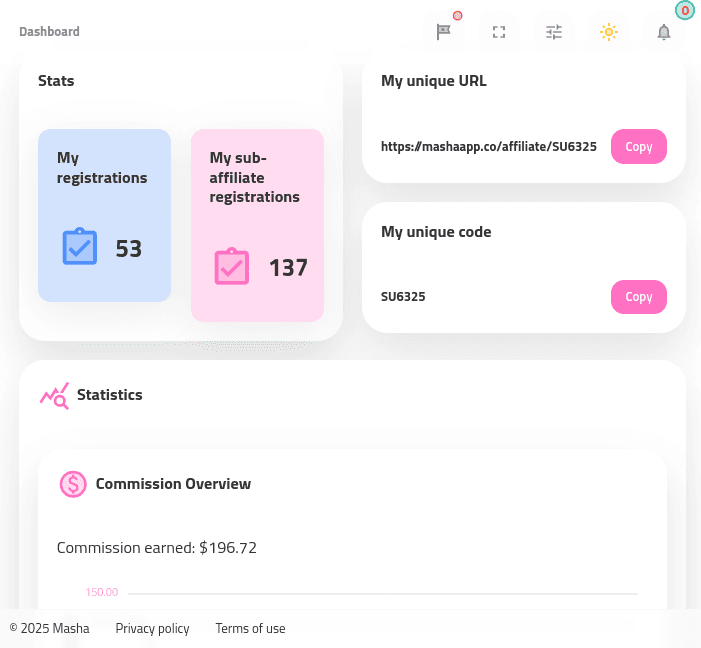Click the Dashboard breadcrumb title
This screenshot has height=648, width=701.
[x=49, y=32]
